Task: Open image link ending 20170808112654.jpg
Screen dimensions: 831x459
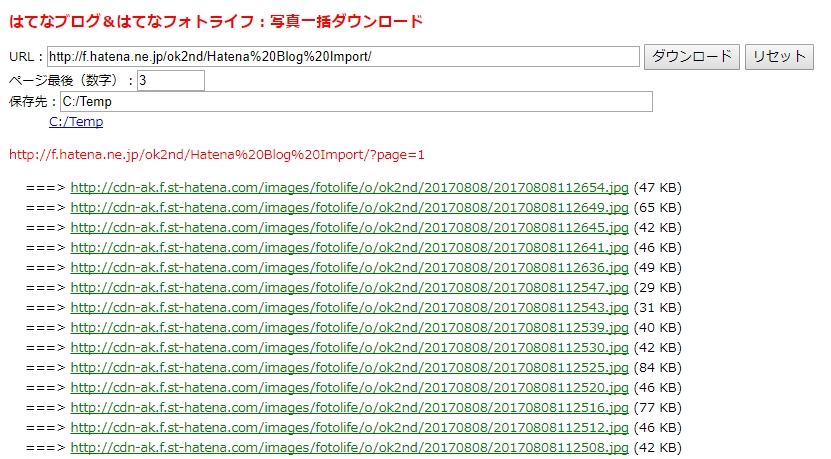Action: tap(349, 188)
